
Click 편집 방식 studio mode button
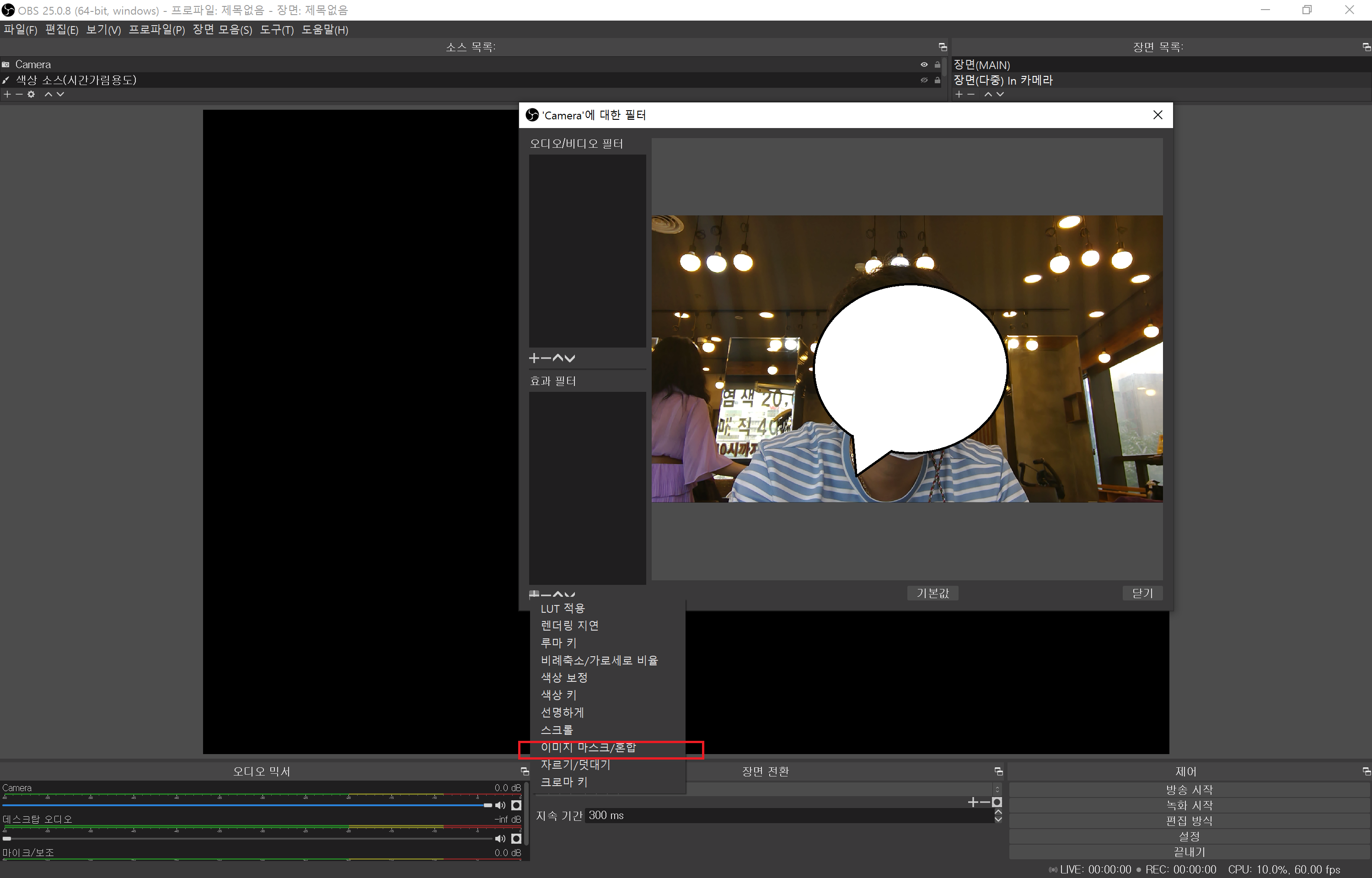(x=1189, y=821)
